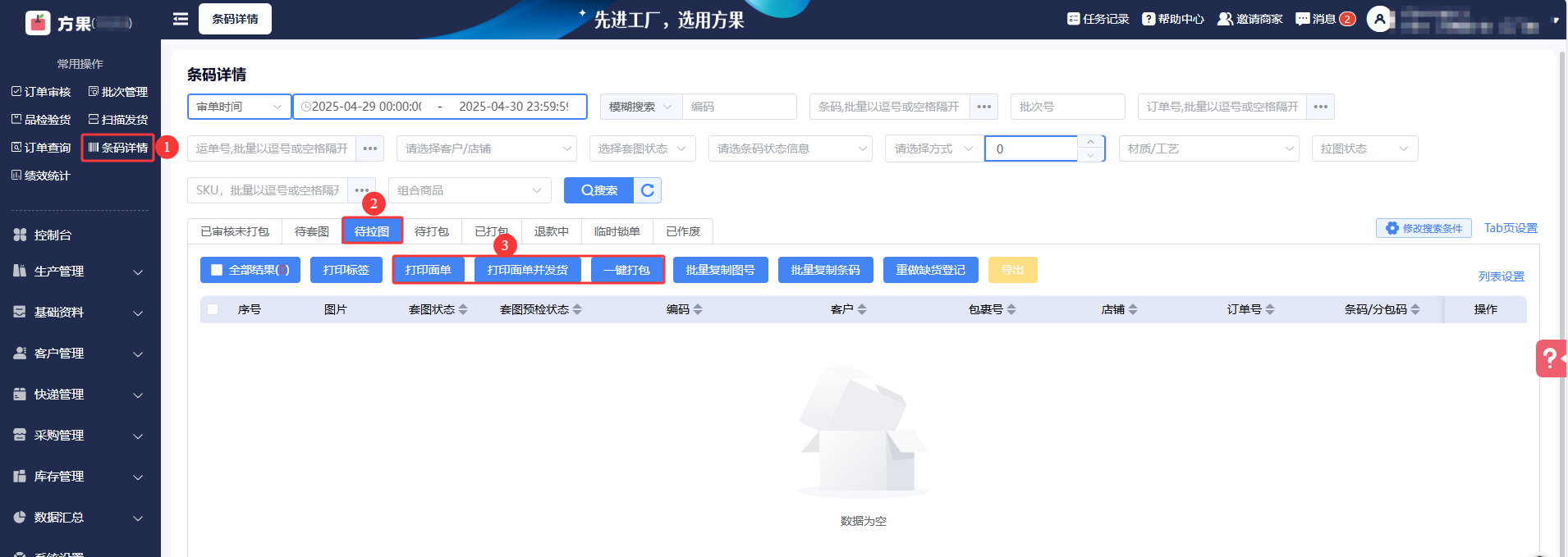Image resolution: width=1568 pixels, height=557 pixels.
Task: Expand 生产管理 menu
Action: pos(80,272)
